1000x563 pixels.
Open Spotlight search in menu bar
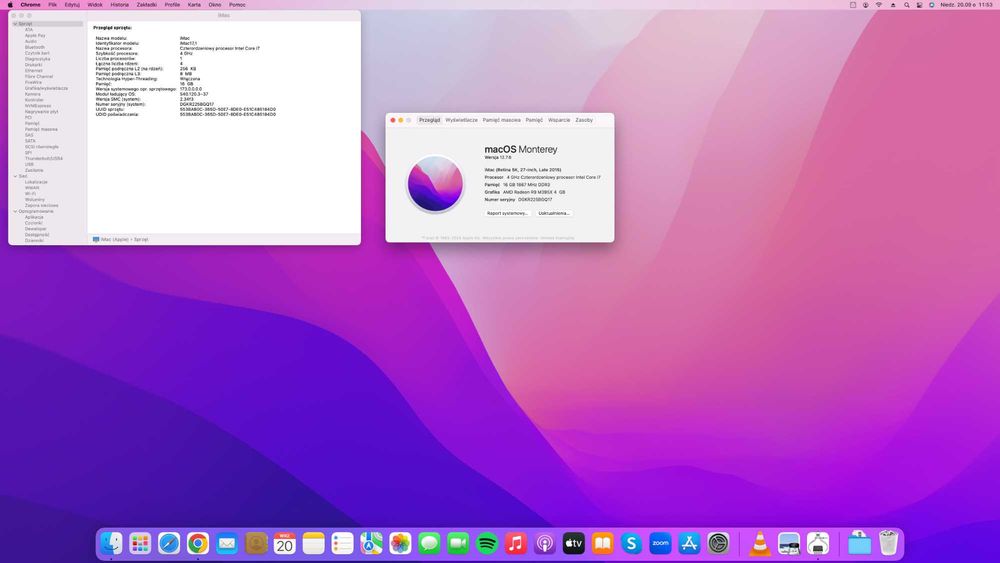[906, 4]
